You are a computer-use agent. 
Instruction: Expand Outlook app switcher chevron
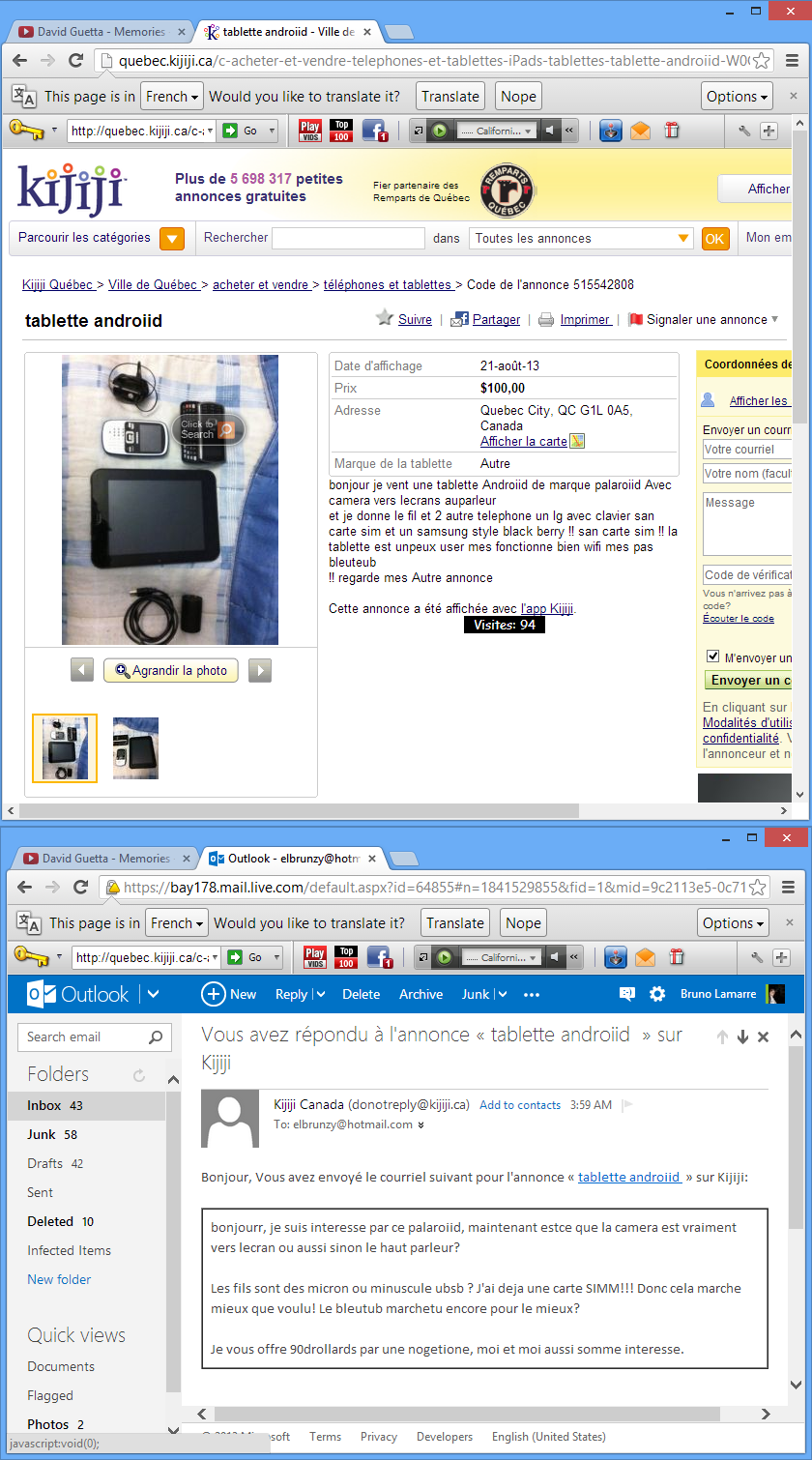[153, 994]
